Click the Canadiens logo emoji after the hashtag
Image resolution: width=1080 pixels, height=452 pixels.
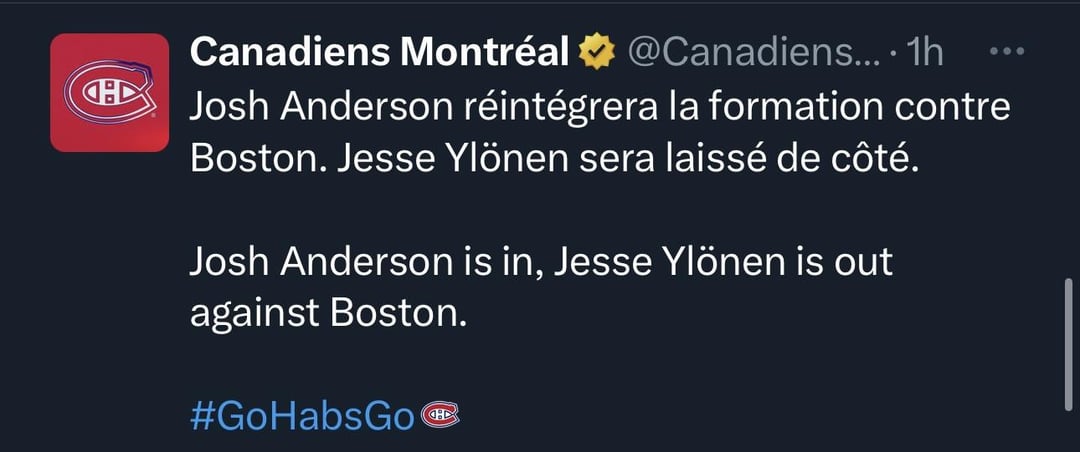click(441, 415)
